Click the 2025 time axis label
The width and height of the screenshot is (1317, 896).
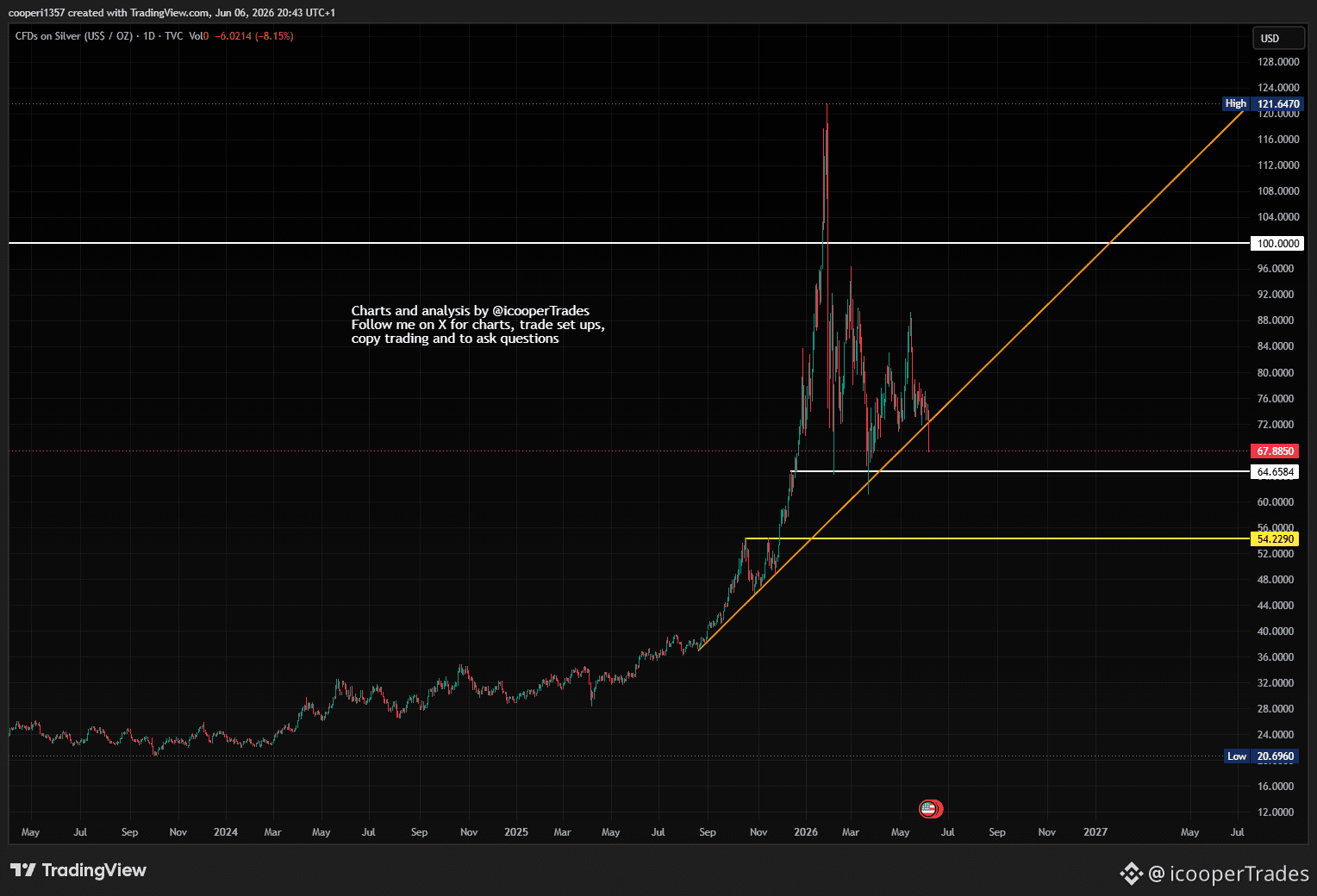coord(516,832)
